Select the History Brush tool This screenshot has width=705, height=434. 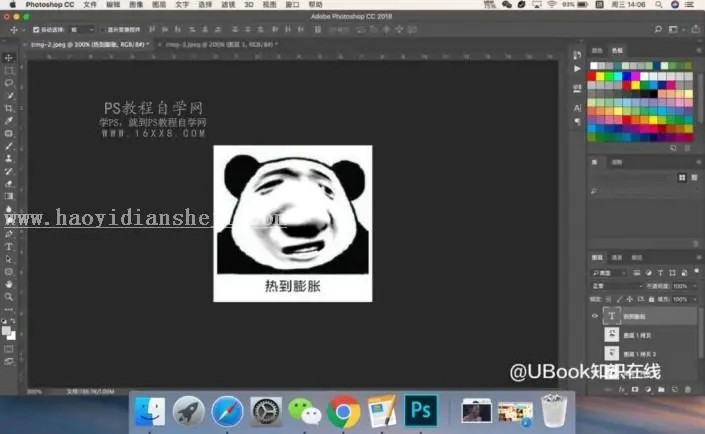click(x=9, y=171)
